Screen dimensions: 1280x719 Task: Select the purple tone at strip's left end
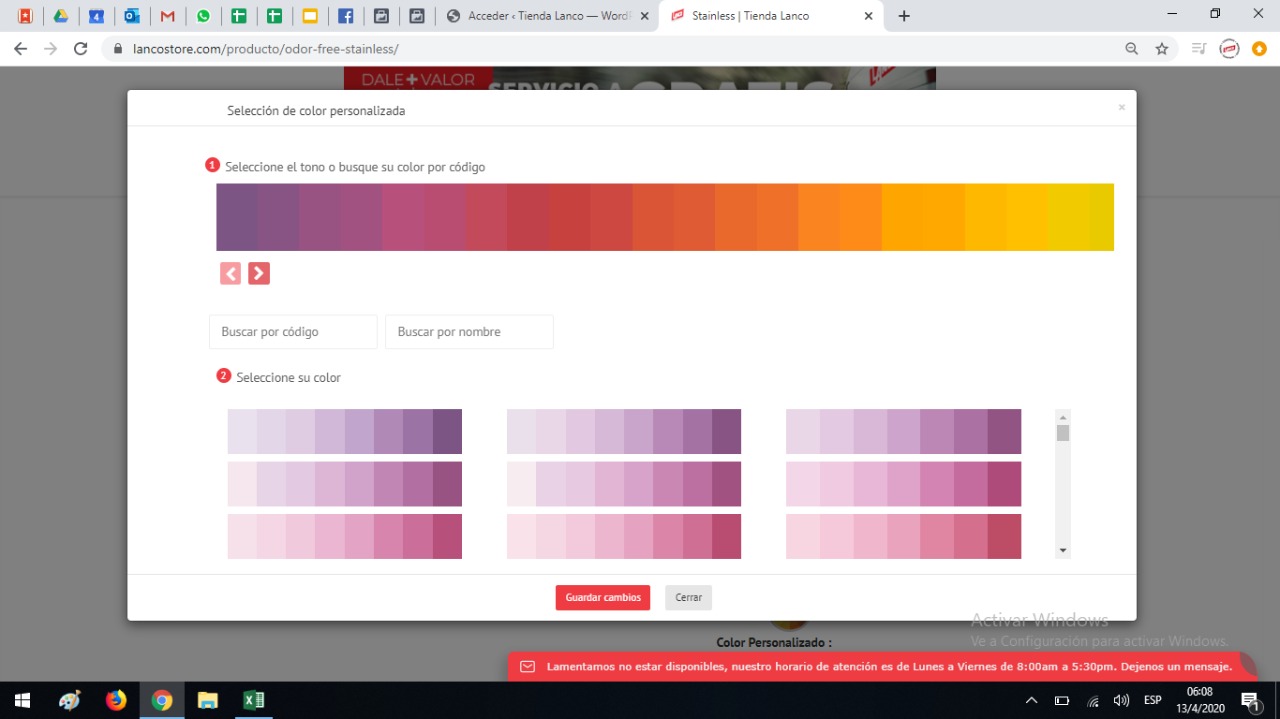click(x=237, y=217)
